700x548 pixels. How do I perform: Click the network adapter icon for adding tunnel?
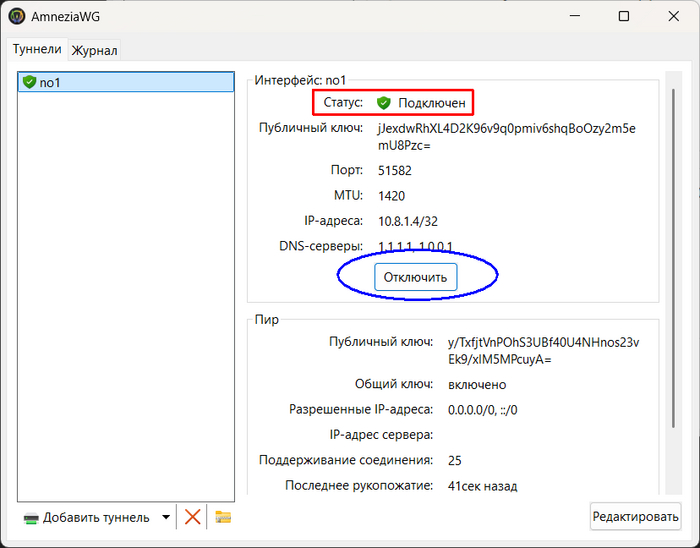pyautogui.click(x=31, y=517)
